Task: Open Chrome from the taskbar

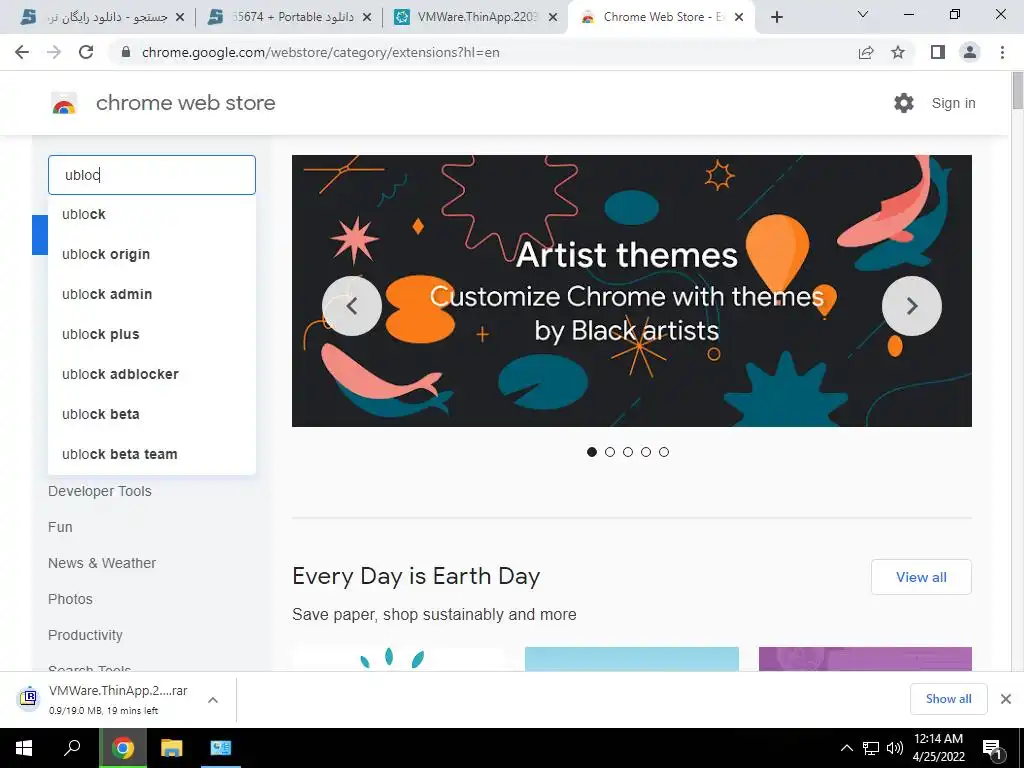Action: point(123,748)
